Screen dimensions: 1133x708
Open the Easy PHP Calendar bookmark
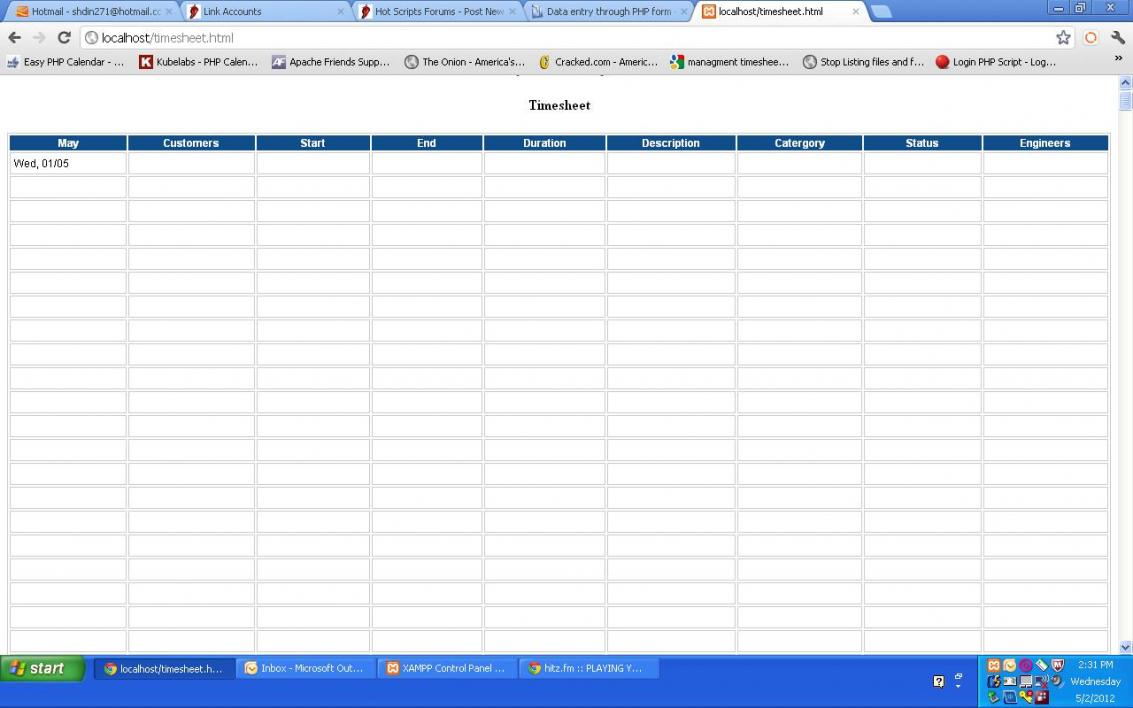coord(65,62)
